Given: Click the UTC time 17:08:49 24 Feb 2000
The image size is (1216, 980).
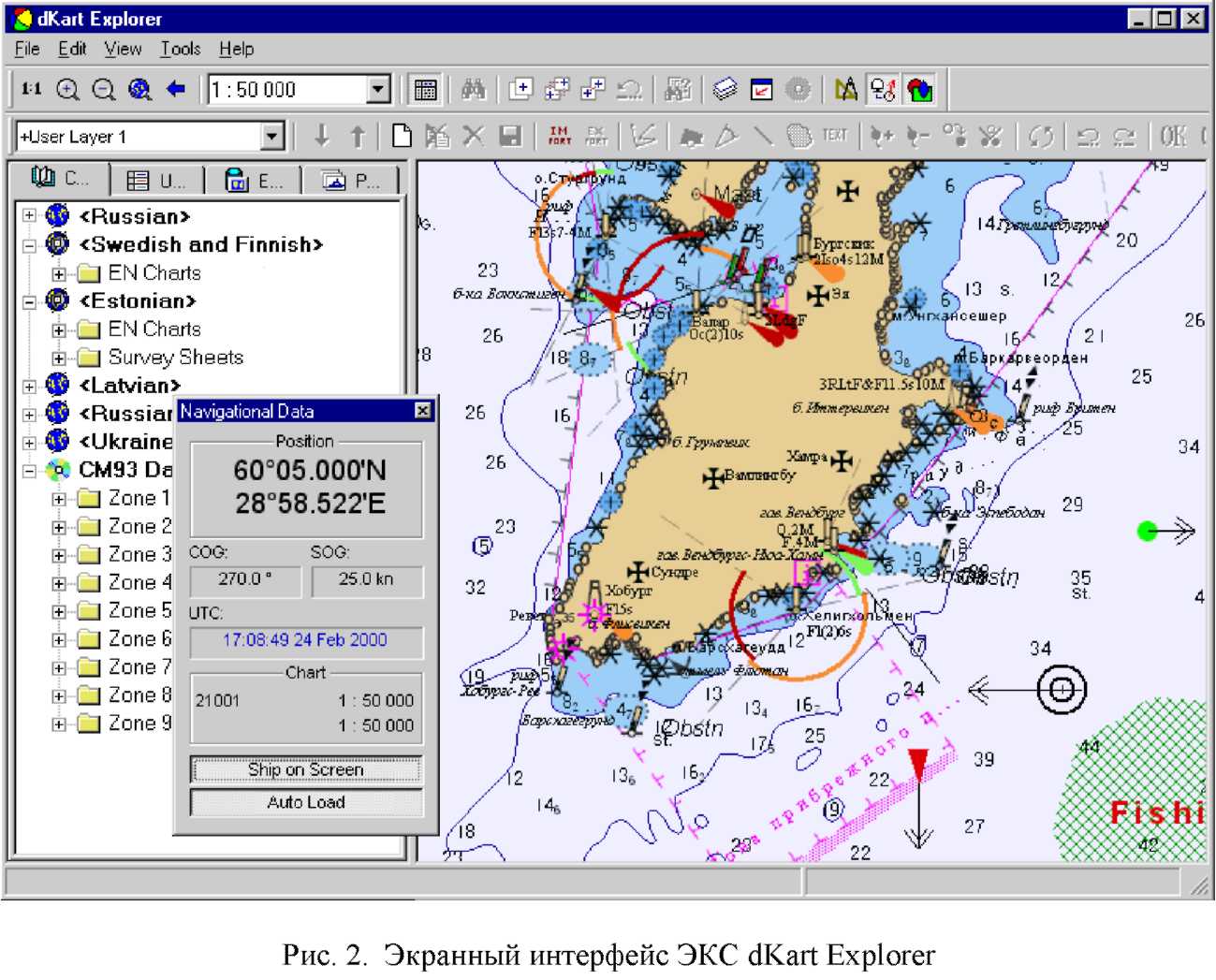Looking at the screenshot, I should (x=305, y=640).
